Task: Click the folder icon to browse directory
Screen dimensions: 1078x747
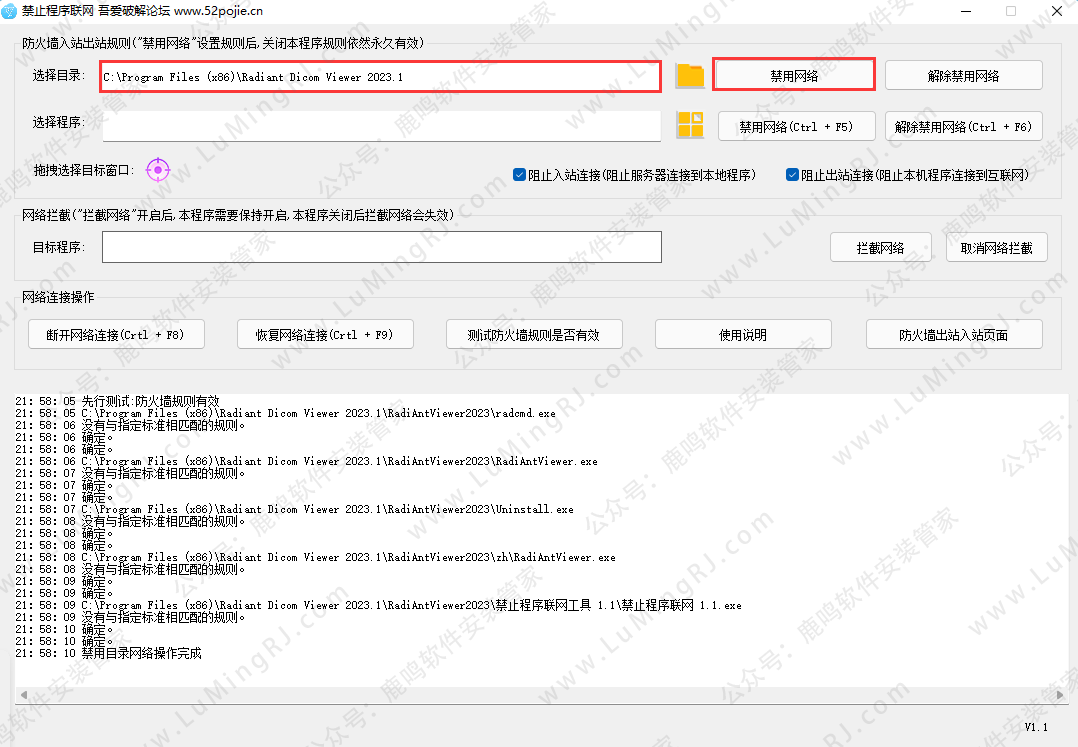Action: [x=690, y=76]
